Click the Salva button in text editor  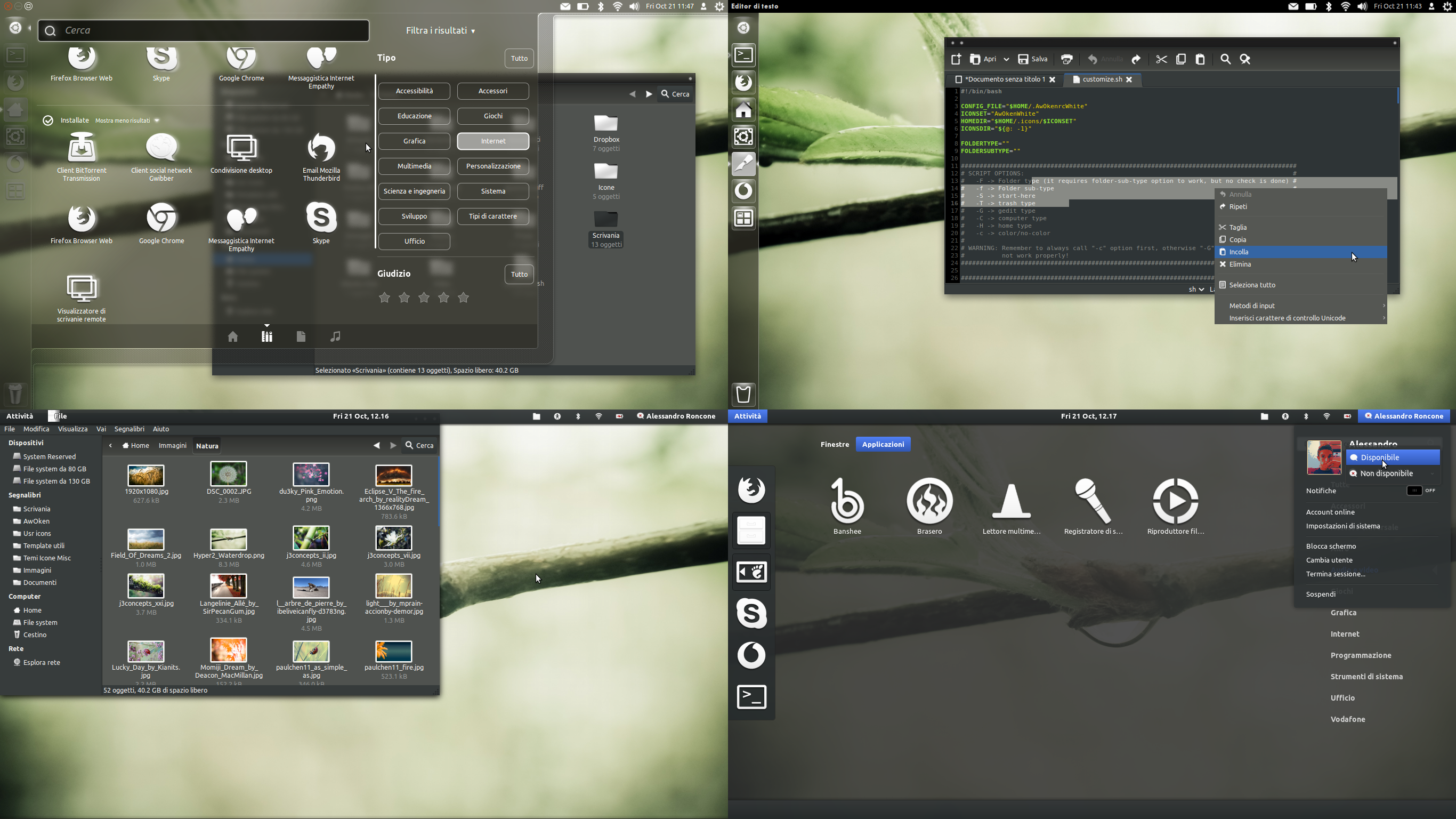click(1033, 59)
